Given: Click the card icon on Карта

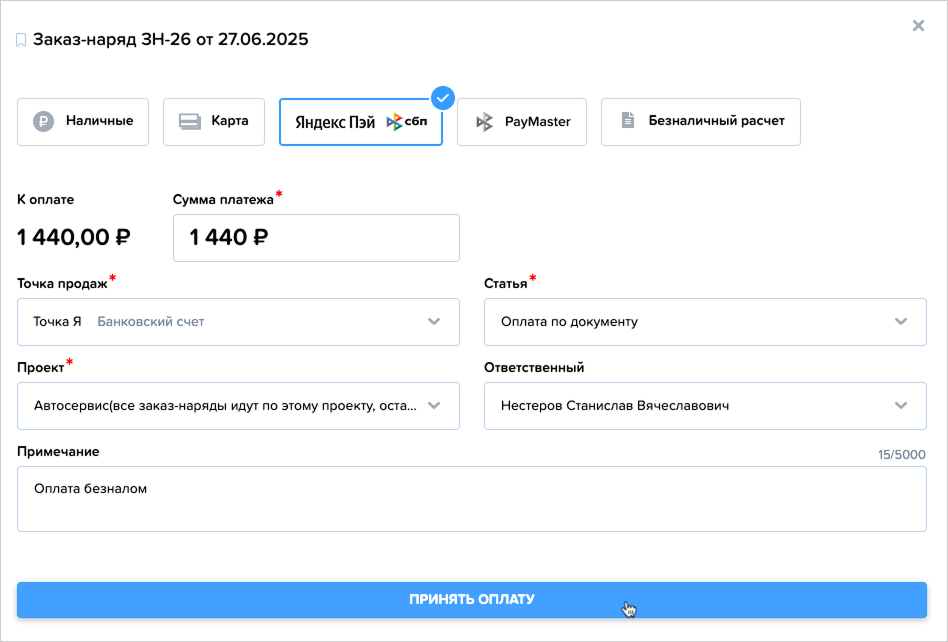Looking at the screenshot, I should 189,122.
